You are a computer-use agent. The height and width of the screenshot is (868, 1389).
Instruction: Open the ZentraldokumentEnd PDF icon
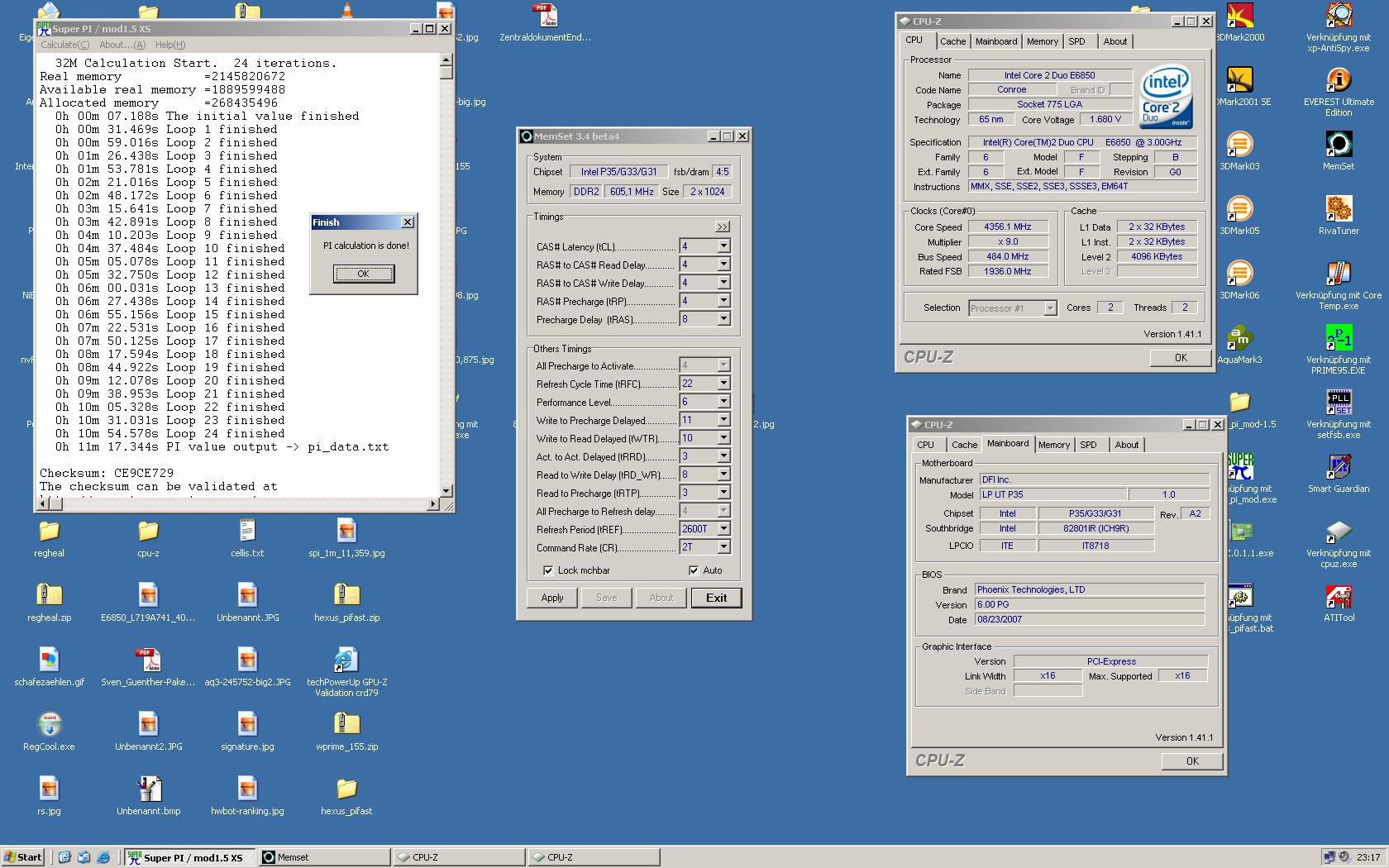point(545,16)
